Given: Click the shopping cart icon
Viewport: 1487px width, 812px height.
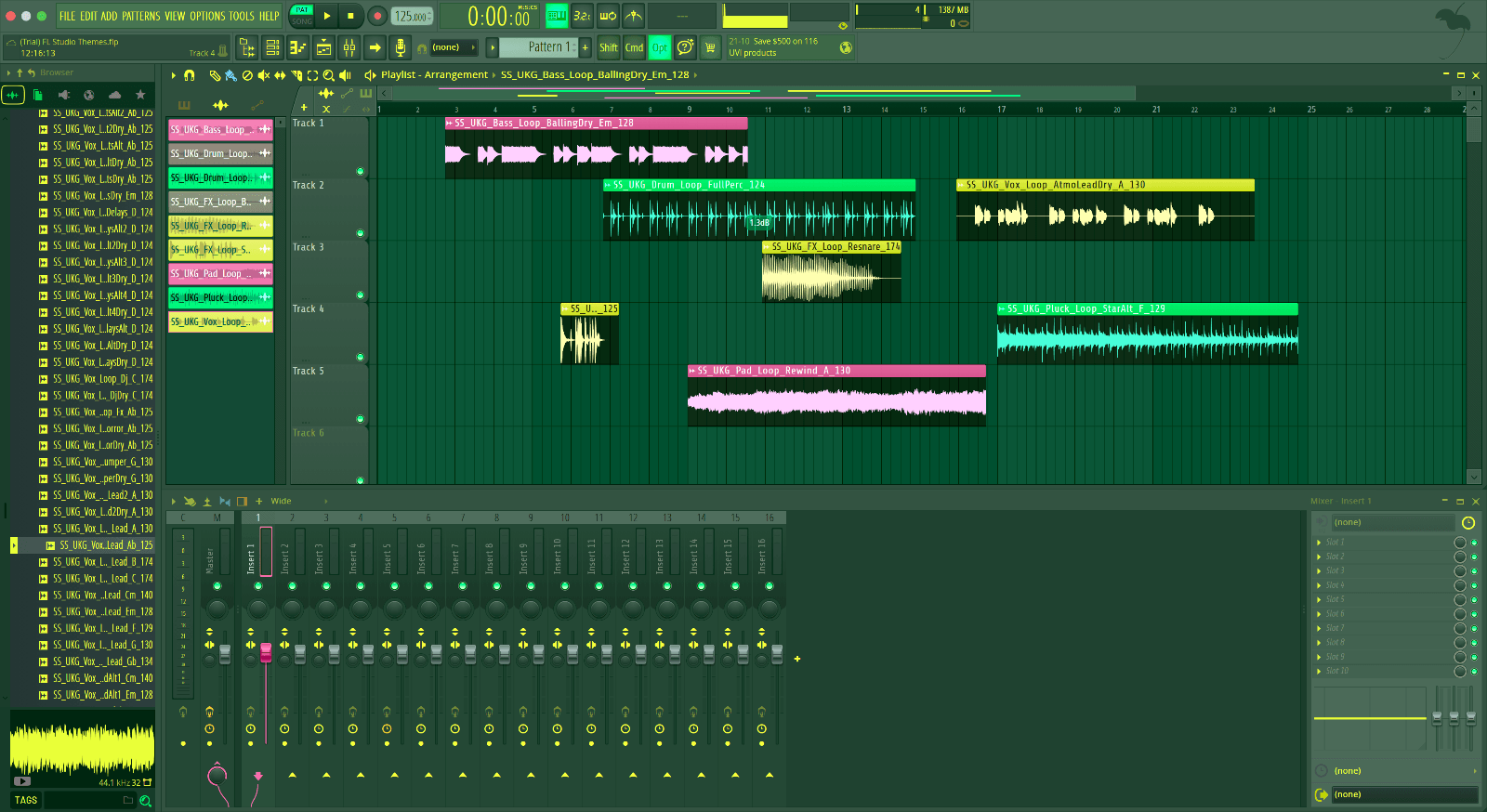Looking at the screenshot, I should tap(710, 47).
